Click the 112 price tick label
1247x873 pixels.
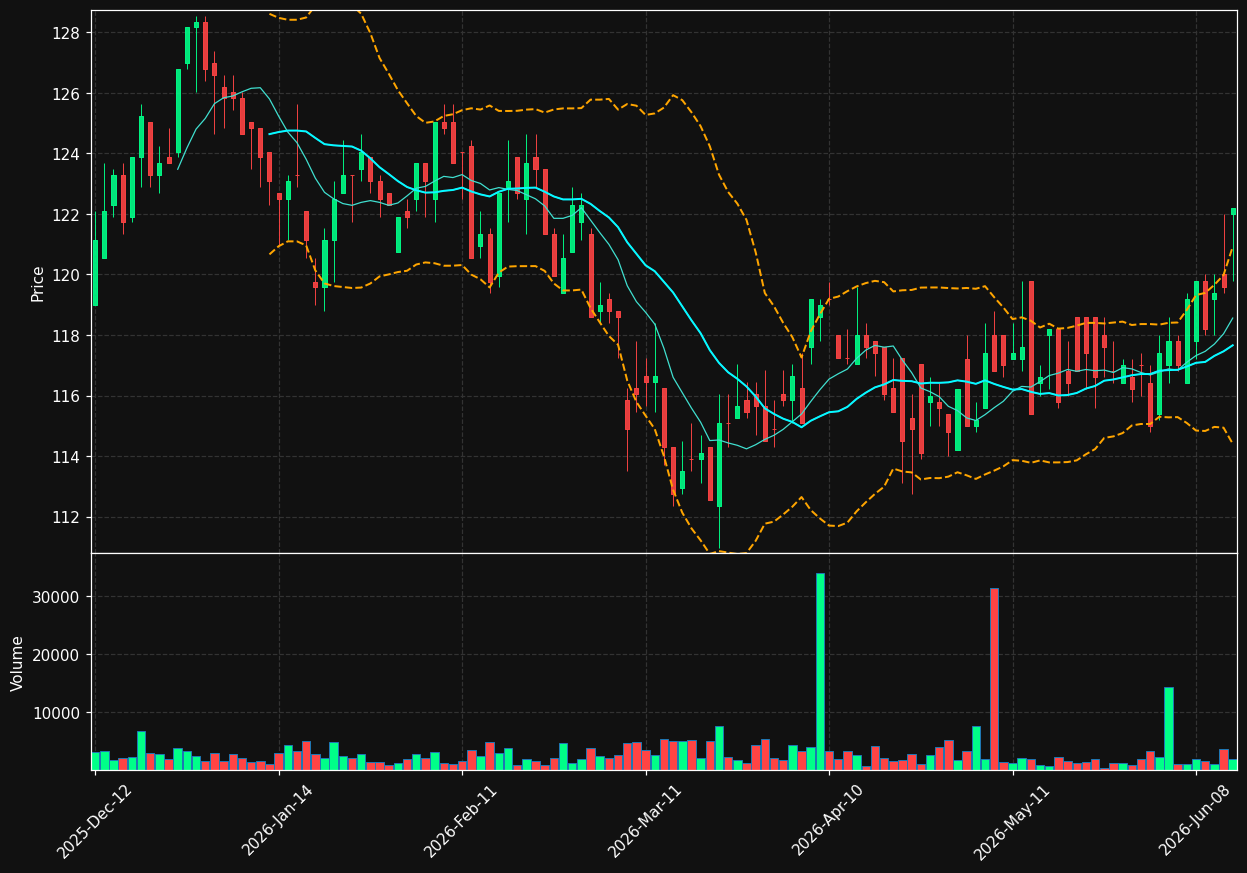[67, 518]
